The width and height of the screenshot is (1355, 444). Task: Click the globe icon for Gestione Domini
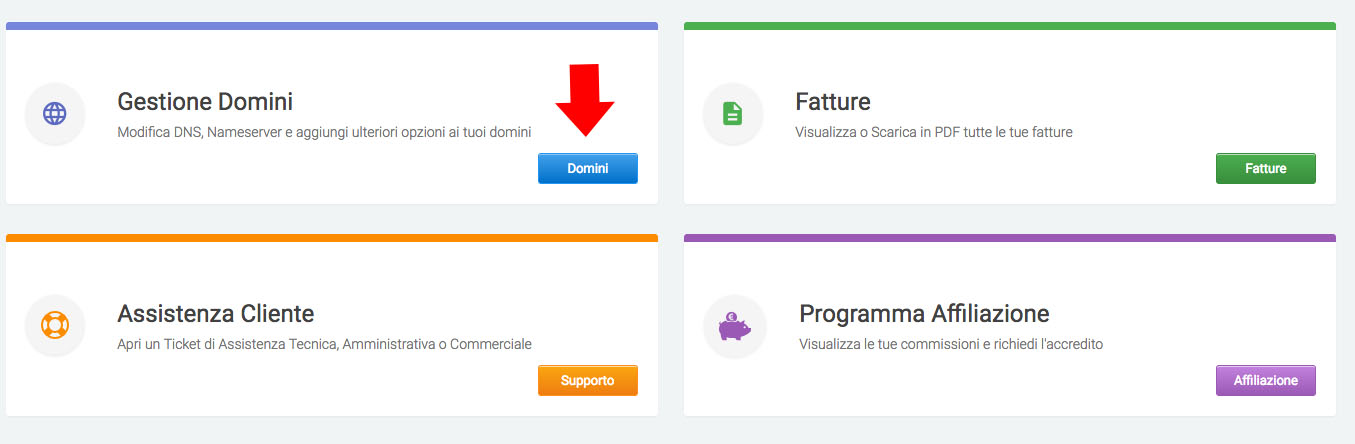tap(55, 114)
